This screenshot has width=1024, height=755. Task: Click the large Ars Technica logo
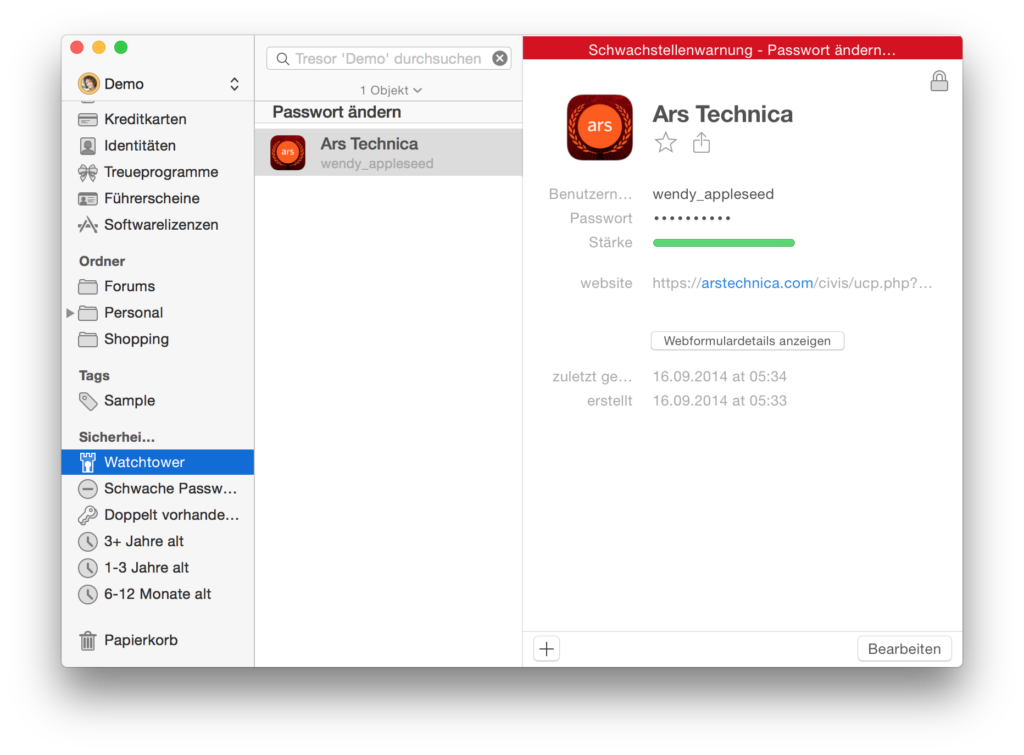pyautogui.click(x=600, y=127)
